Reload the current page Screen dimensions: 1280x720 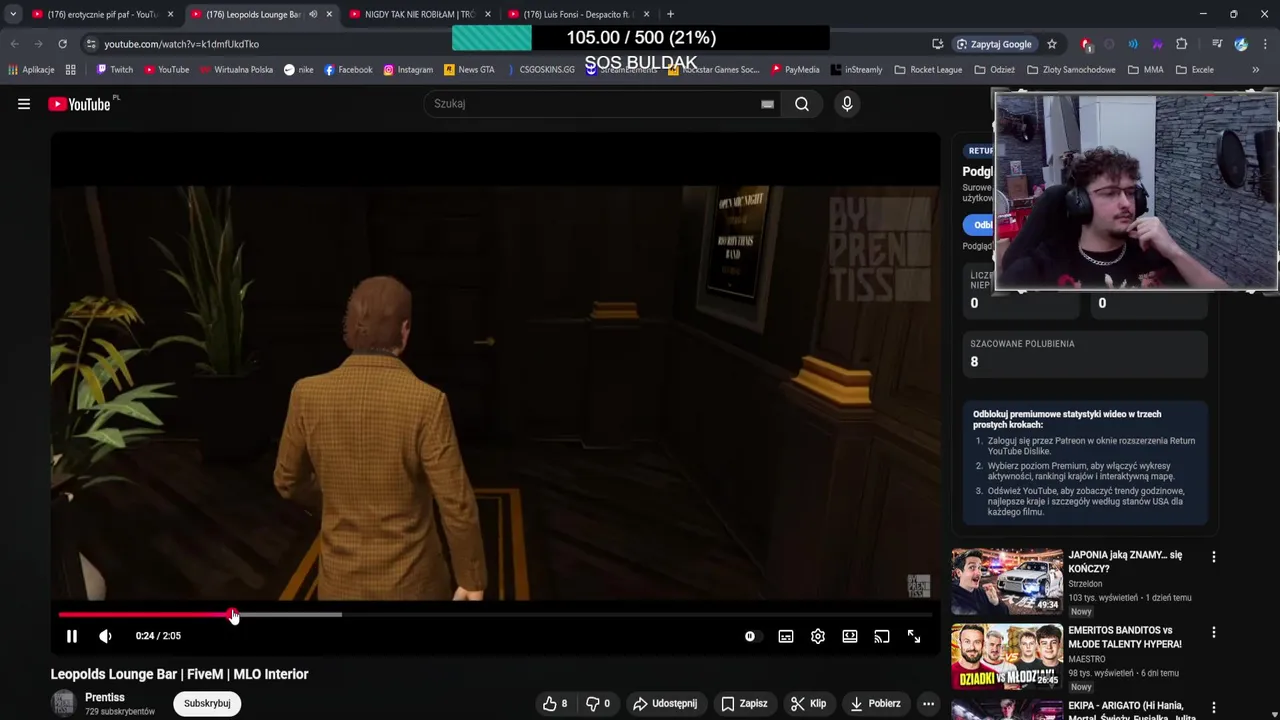coord(62,44)
